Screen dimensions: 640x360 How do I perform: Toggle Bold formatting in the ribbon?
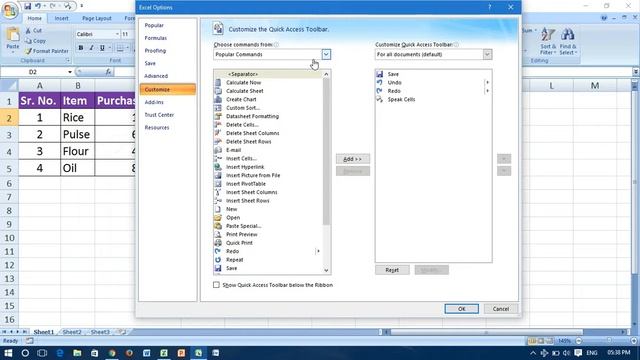pyautogui.click(x=81, y=48)
